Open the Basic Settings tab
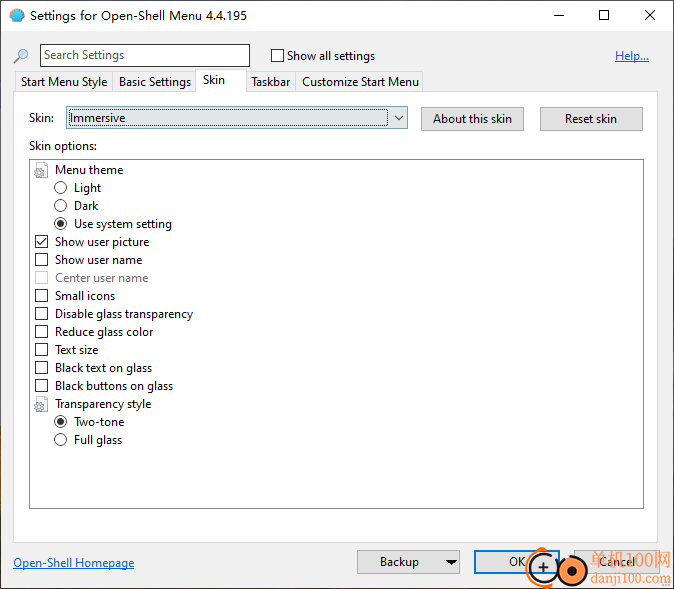 click(x=155, y=82)
